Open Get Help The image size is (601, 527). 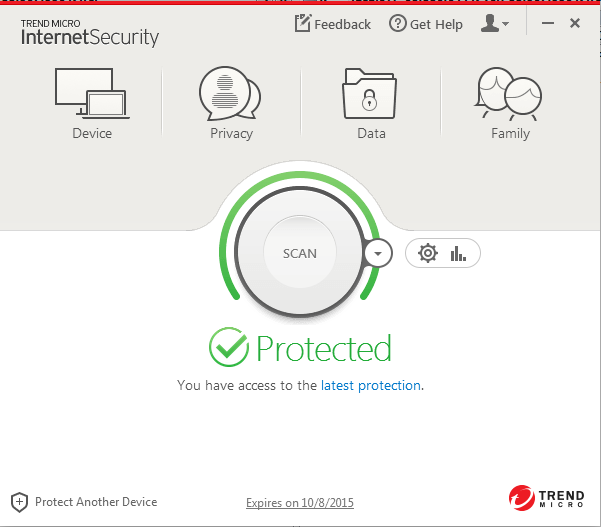(426, 24)
